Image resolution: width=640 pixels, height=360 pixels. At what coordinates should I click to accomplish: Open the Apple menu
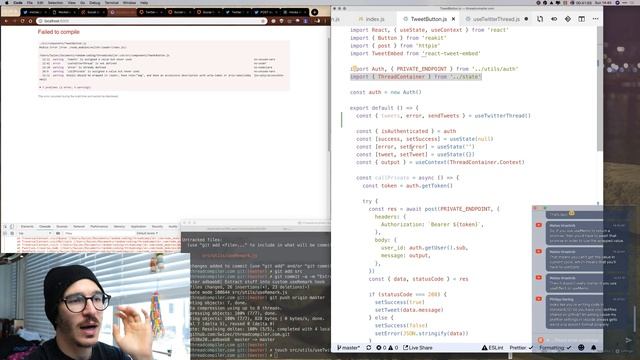[x=7, y=2]
